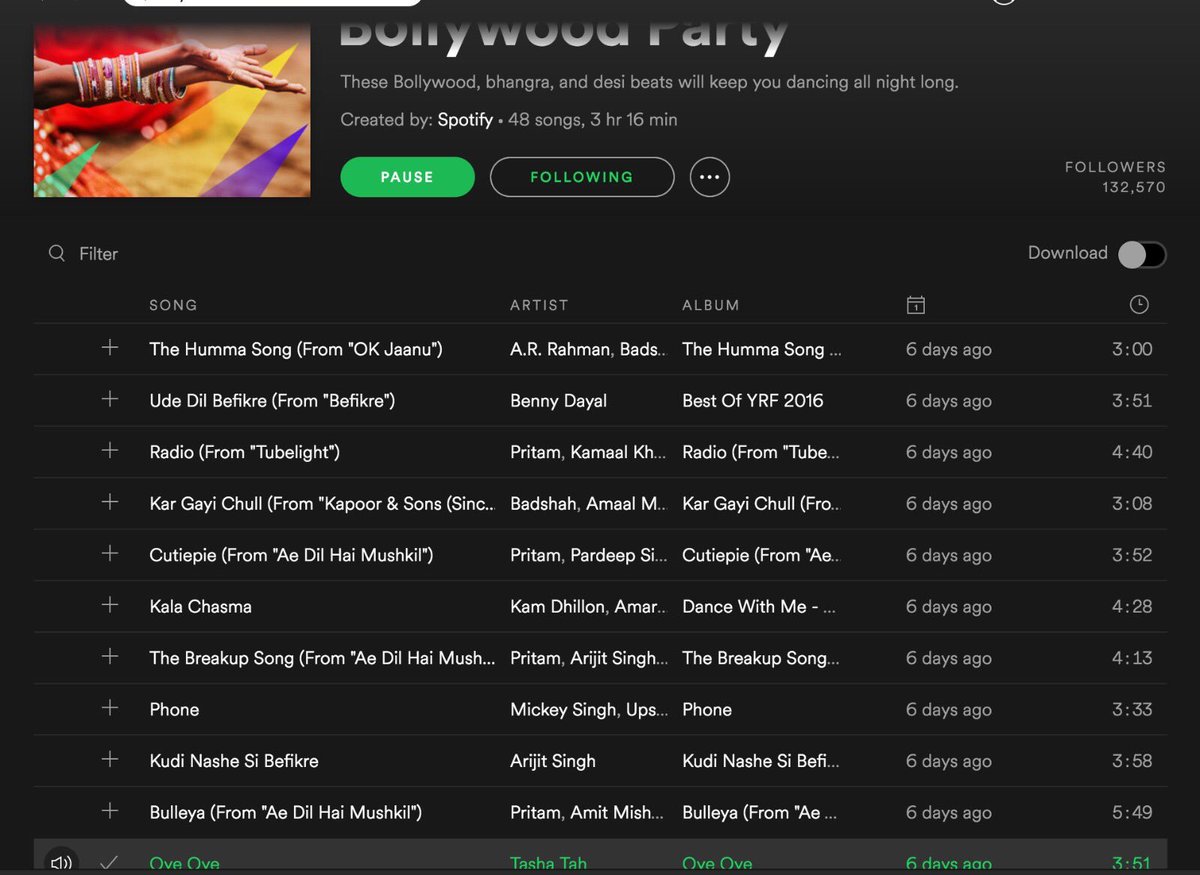Click the Spotify creator link
This screenshot has width=1200, height=875.
tap(465, 120)
